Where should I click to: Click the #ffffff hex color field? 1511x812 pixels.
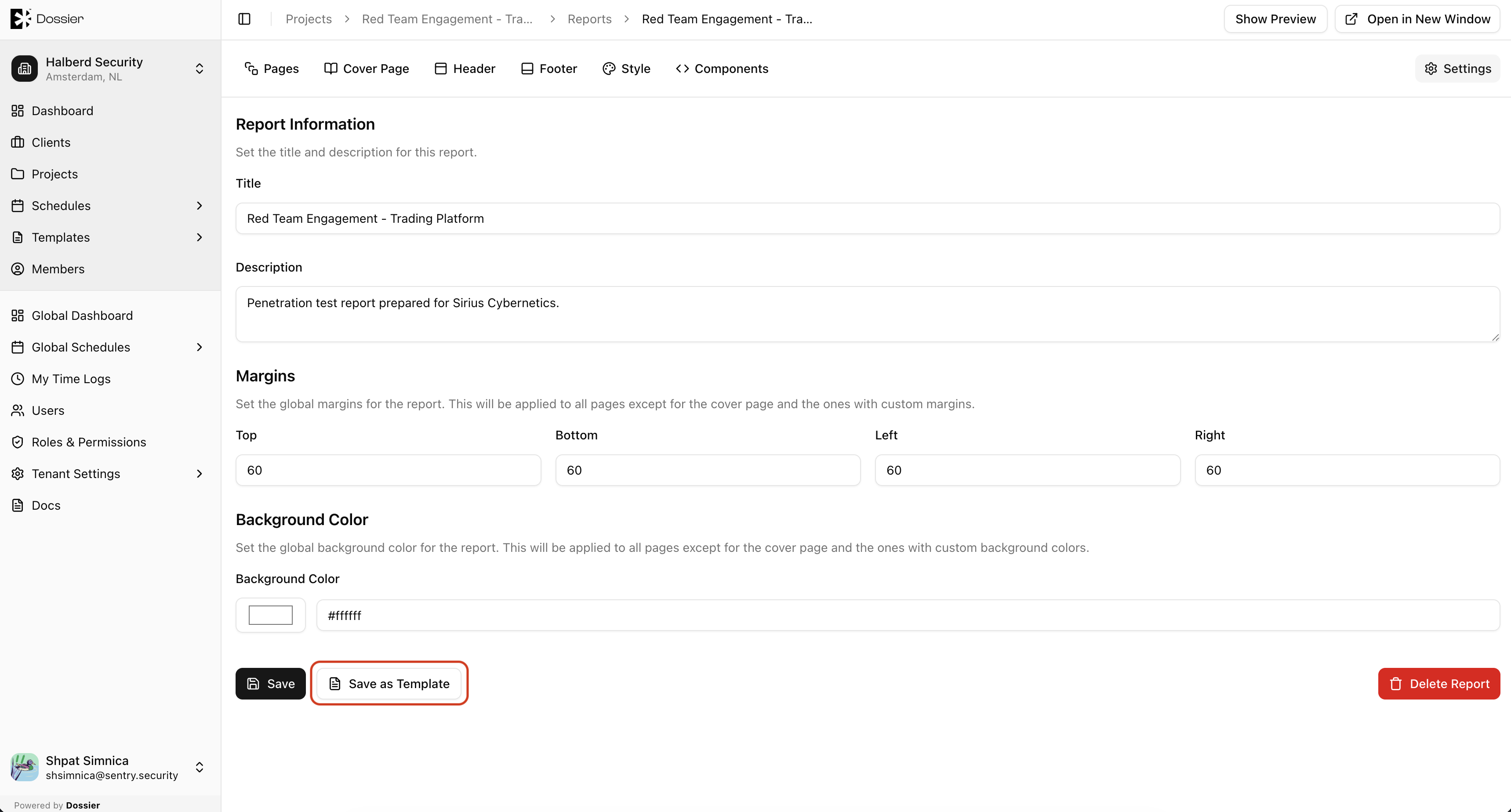point(908,615)
